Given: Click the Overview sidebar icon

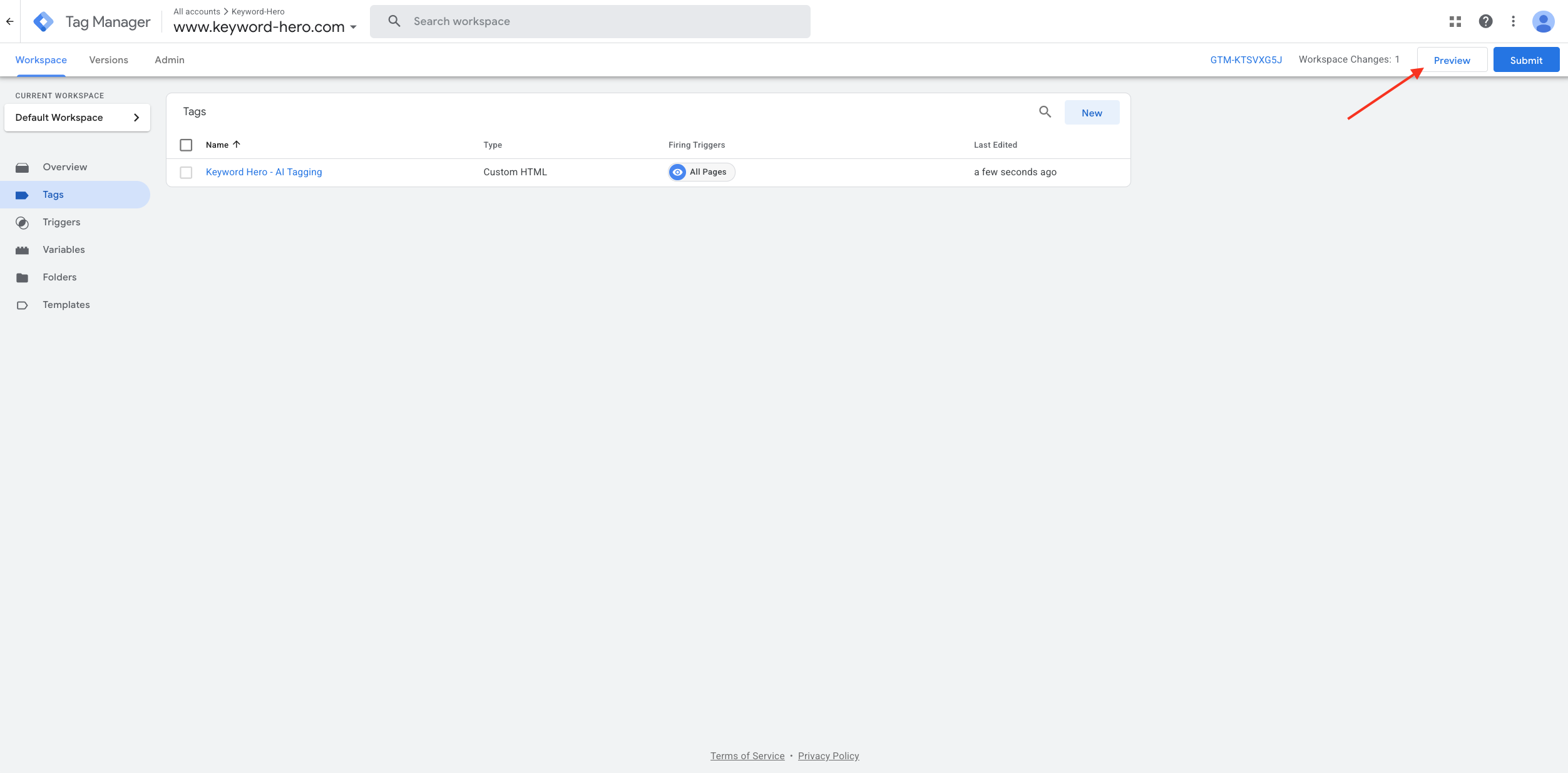Looking at the screenshot, I should click(x=23, y=168).
